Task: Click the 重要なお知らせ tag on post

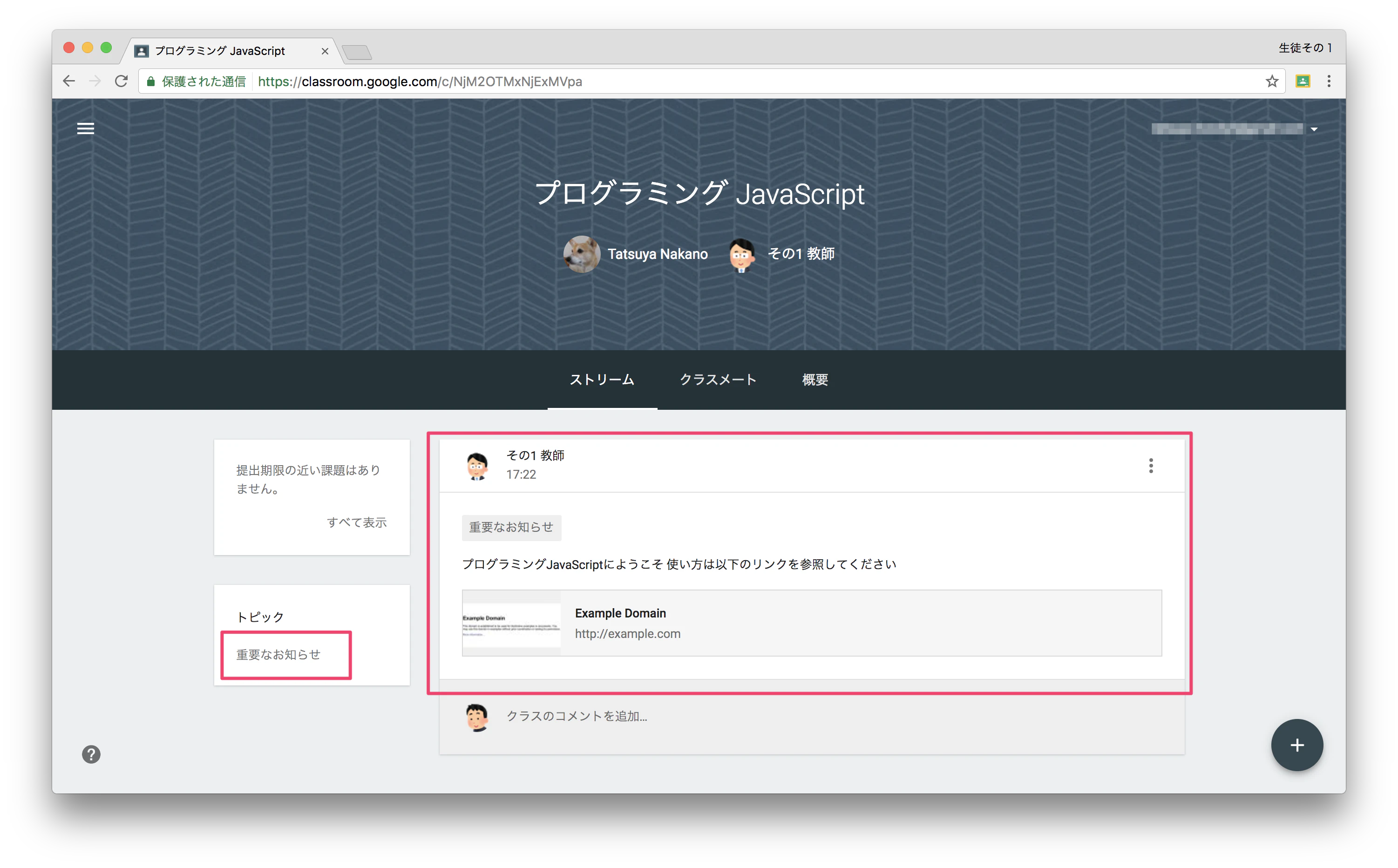Action: pos(511,528)
